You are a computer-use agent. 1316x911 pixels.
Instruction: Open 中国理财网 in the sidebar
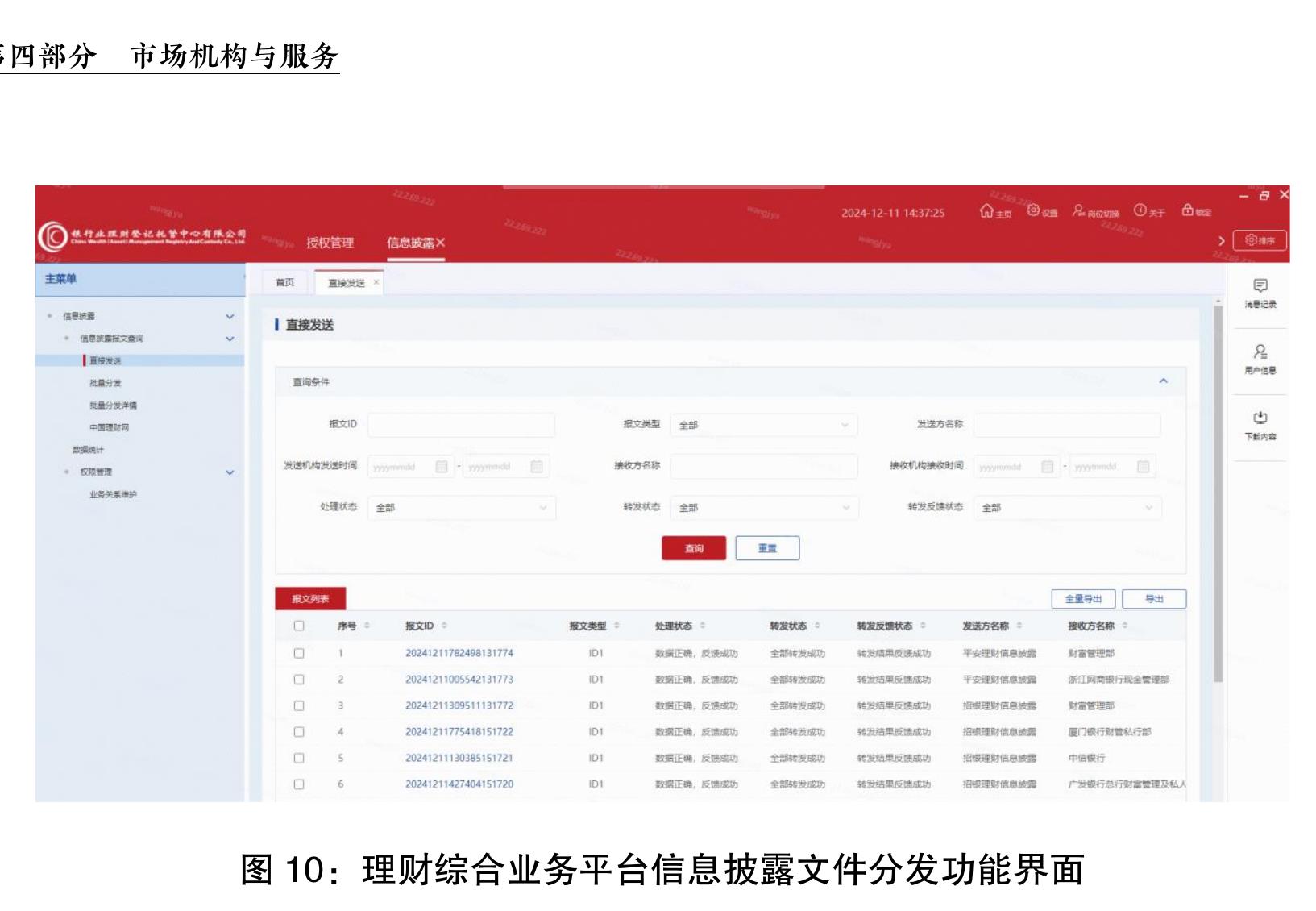(x=109, y=428)
